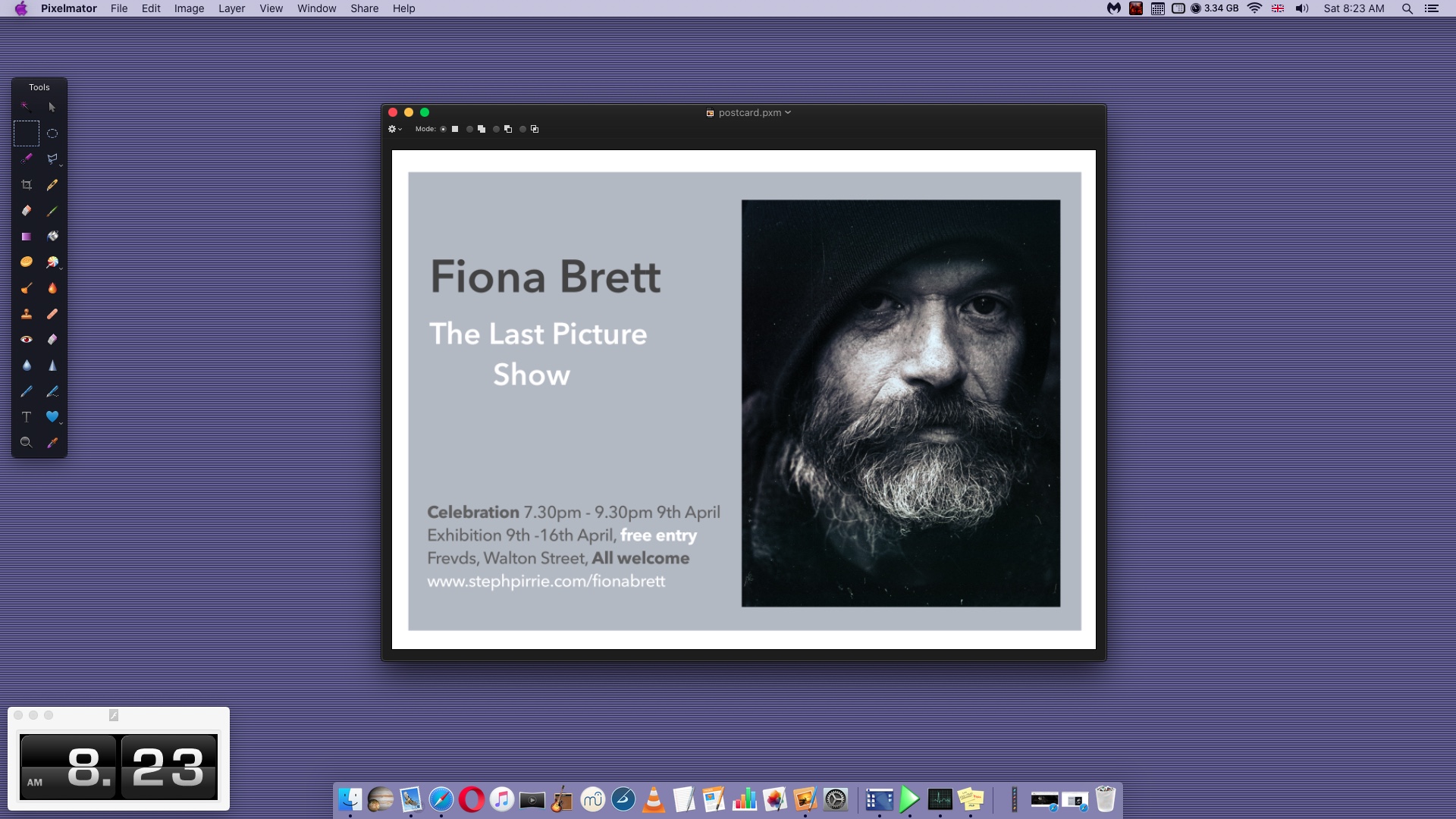Open Safari from the dock
This screenshot has height=819, width=1456.
coord(441,799)
